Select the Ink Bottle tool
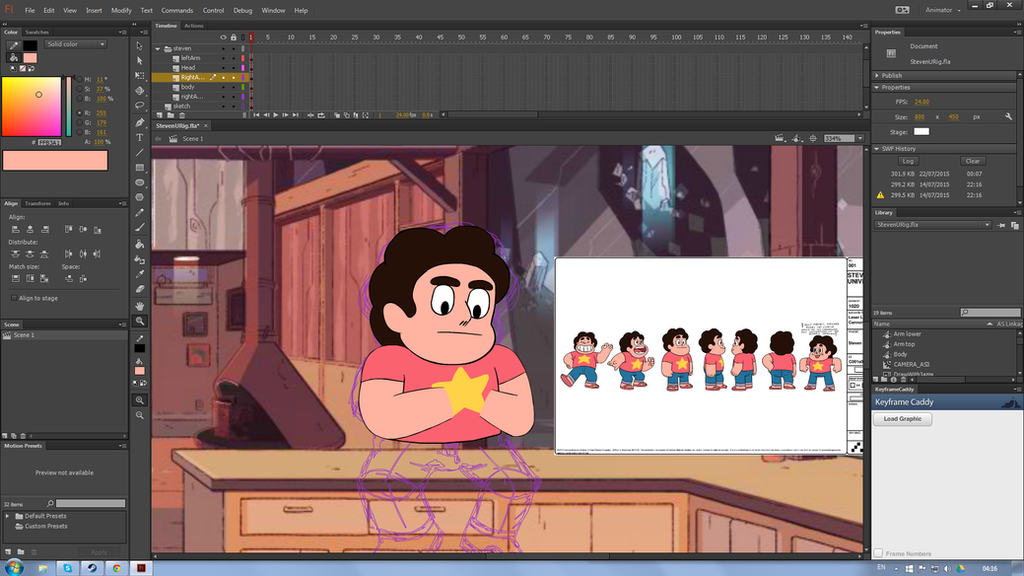Viewport: 1024px width, 576px height. pyautogui.click(x=139, y=259)
